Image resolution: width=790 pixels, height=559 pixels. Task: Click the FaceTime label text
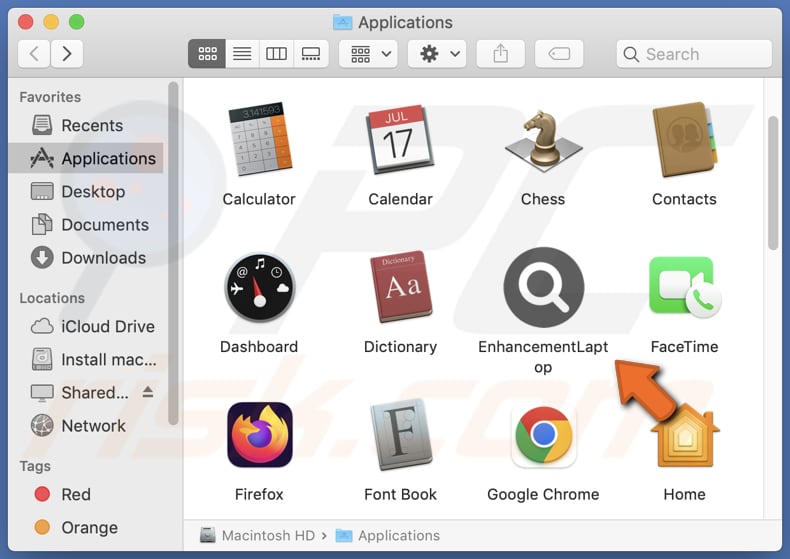[684, 347]
